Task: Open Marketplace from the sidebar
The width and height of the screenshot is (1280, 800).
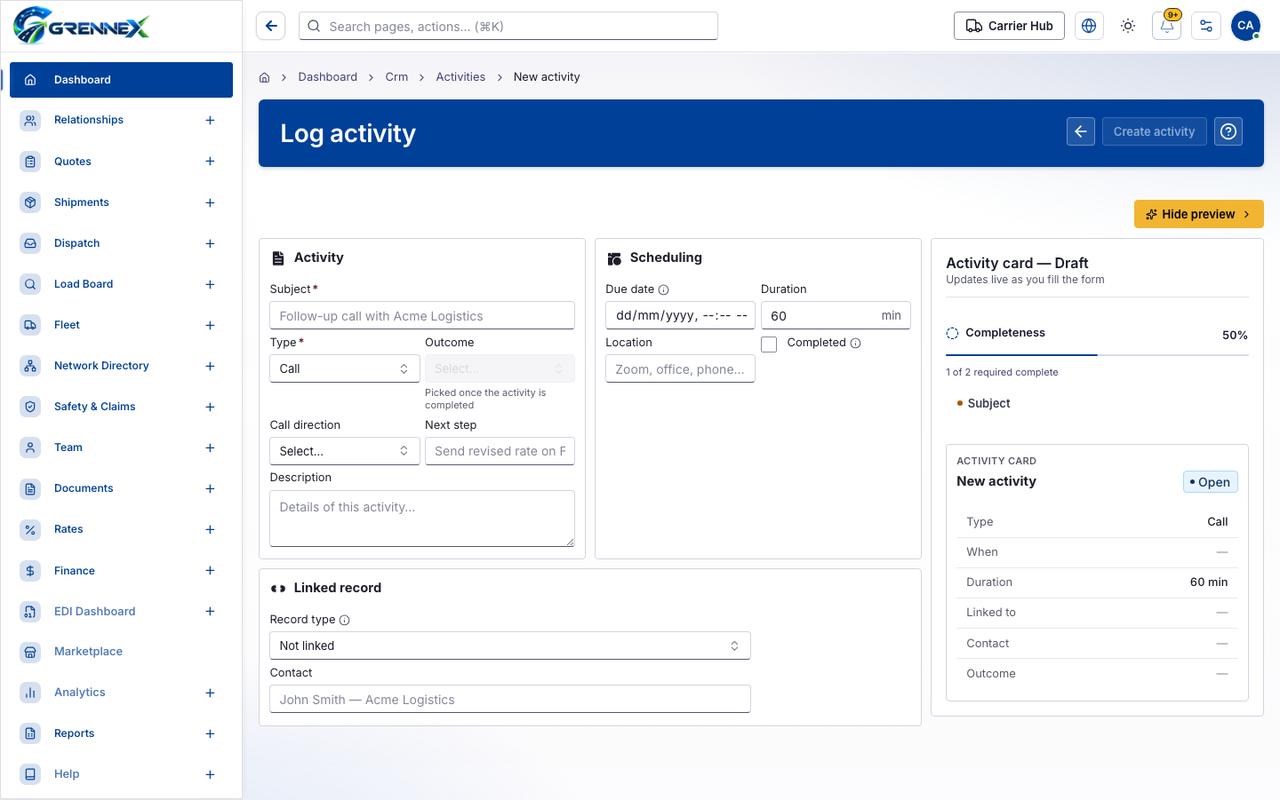Action: (88, 651)
